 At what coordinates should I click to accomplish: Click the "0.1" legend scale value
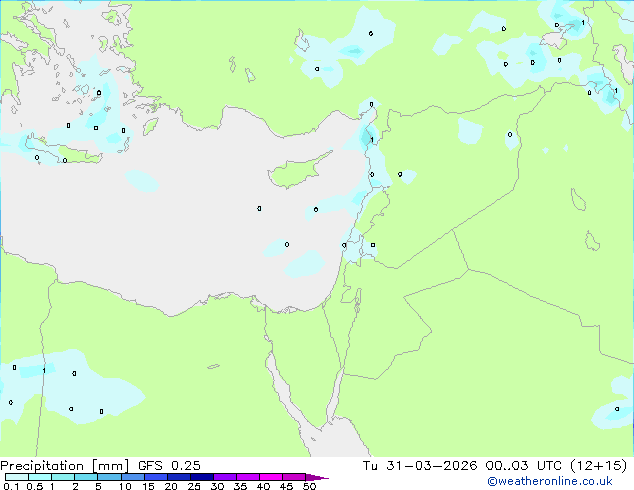[x=11, y=486]
